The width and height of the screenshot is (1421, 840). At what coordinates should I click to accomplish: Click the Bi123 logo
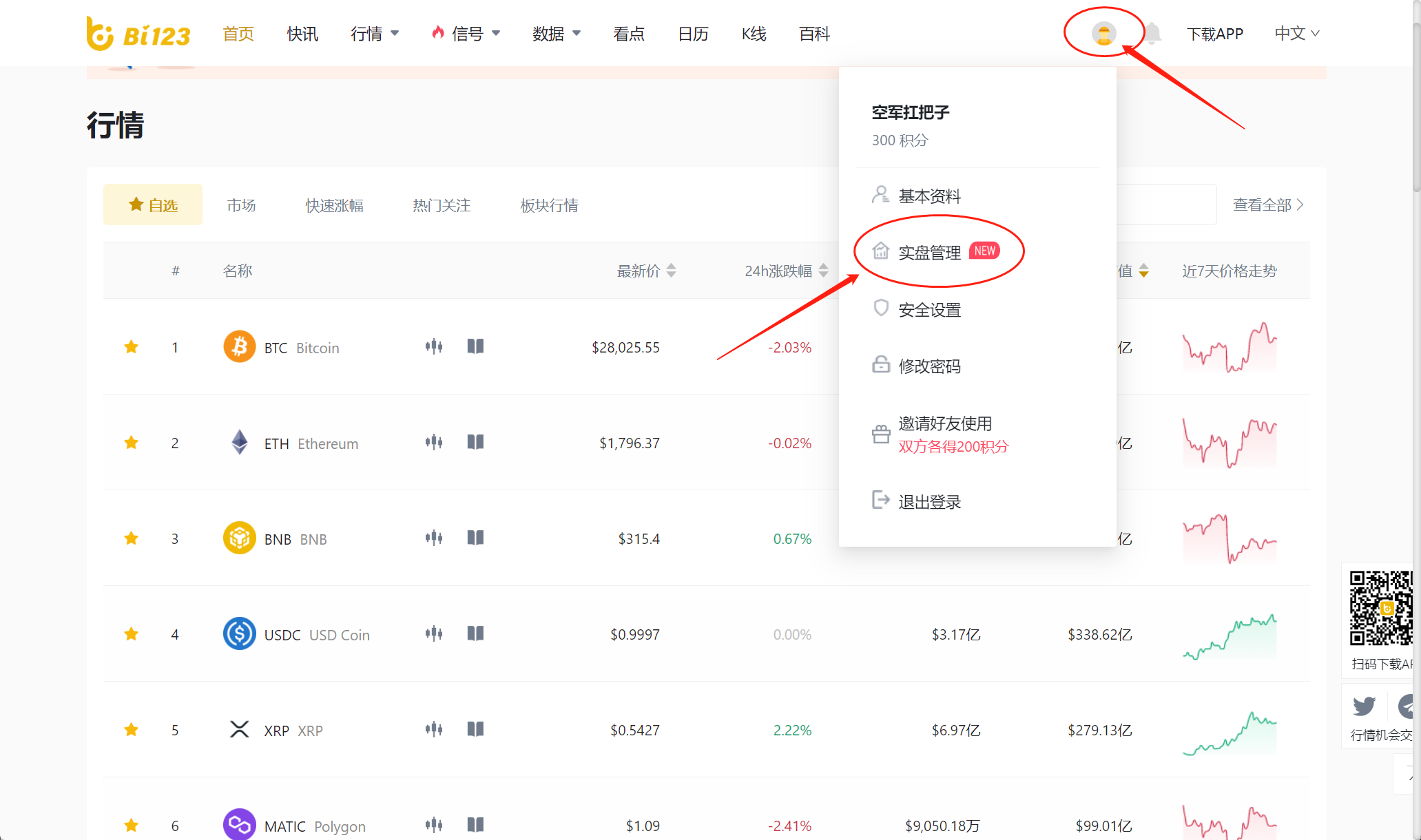tap(138, 34)
